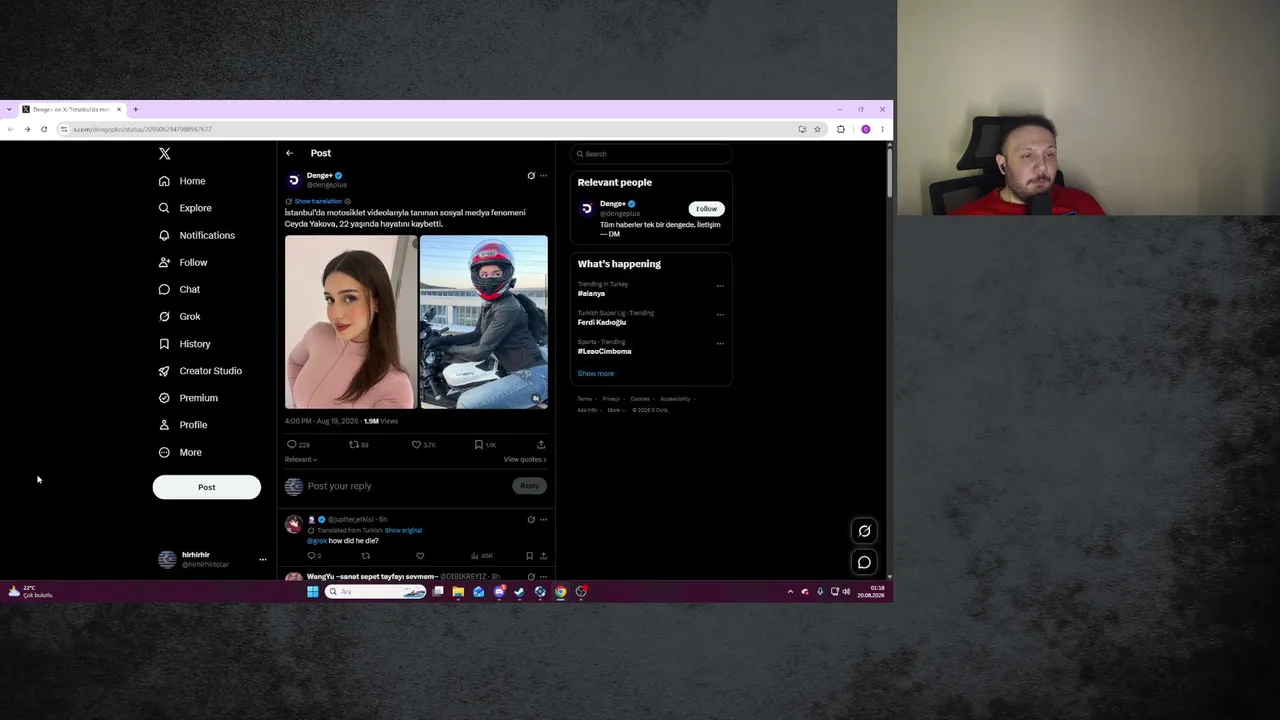This screenshot has width=1280, height=720.
Task: Click the Grok icon on the Denge+ post
Action: pos(531,176)
